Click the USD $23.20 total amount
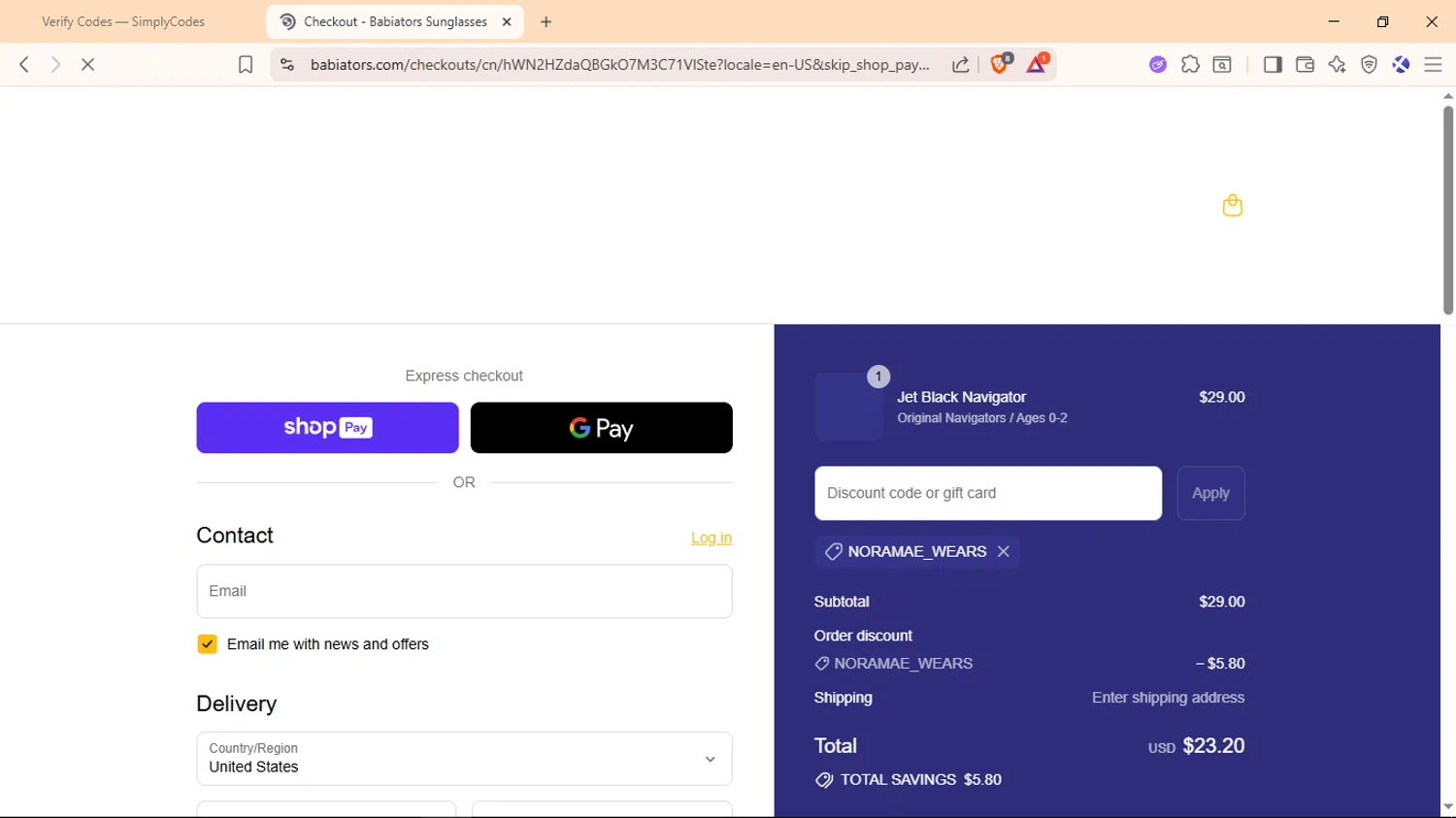The width and height of the screenshot is (1456, 818). [x=1196, y=746]
